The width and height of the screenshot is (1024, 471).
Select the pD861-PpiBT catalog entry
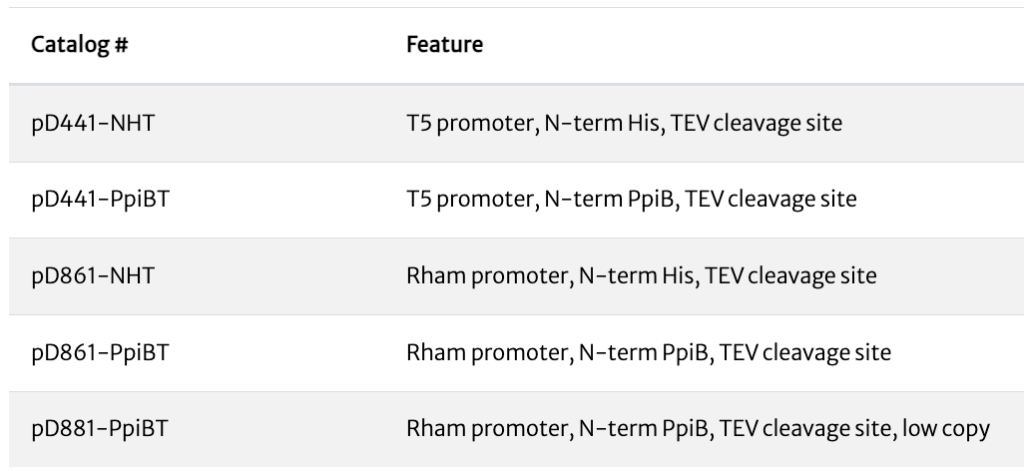[x=101, y=352]
